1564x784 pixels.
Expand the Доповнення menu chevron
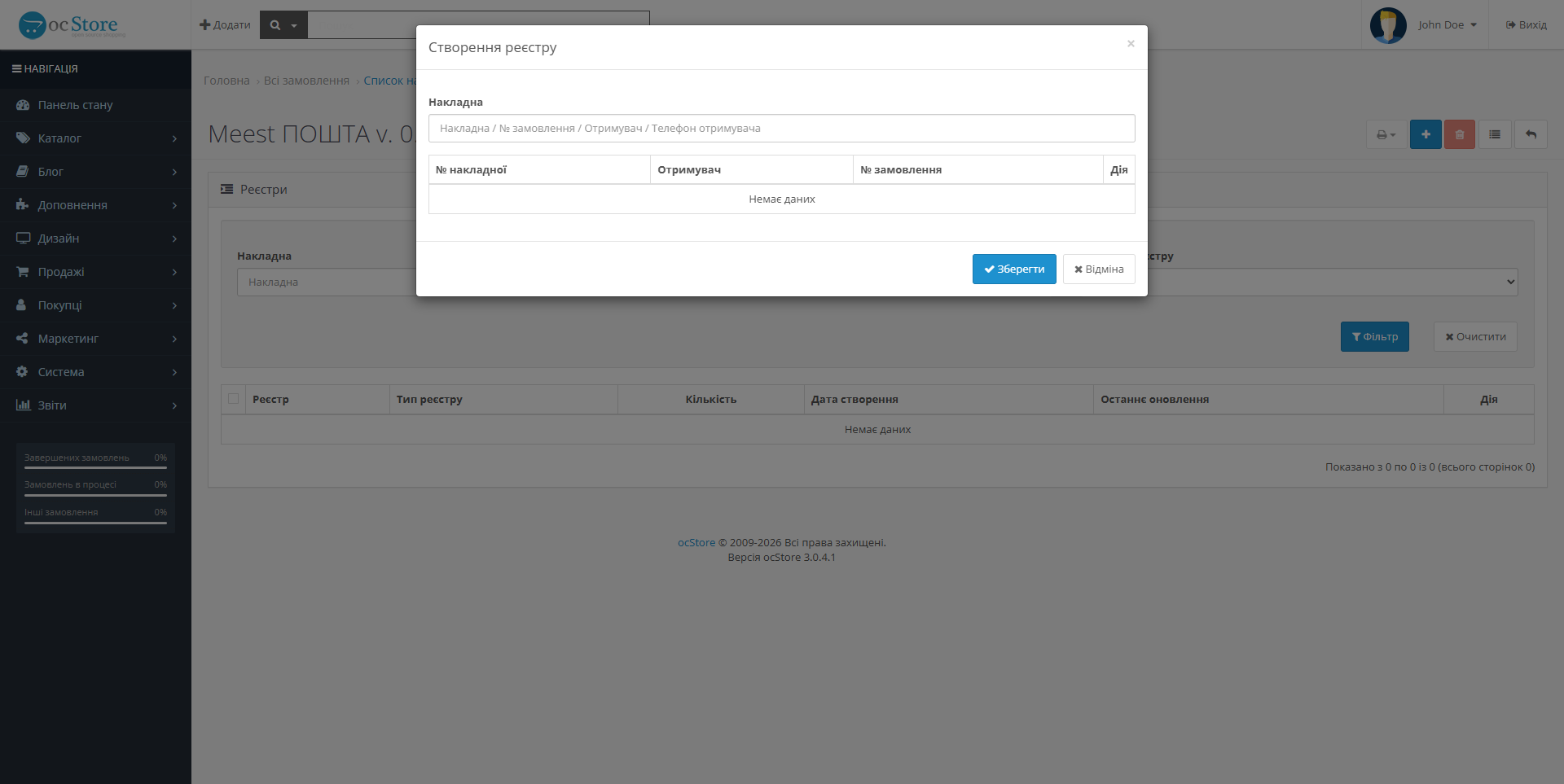coord(174,206)
